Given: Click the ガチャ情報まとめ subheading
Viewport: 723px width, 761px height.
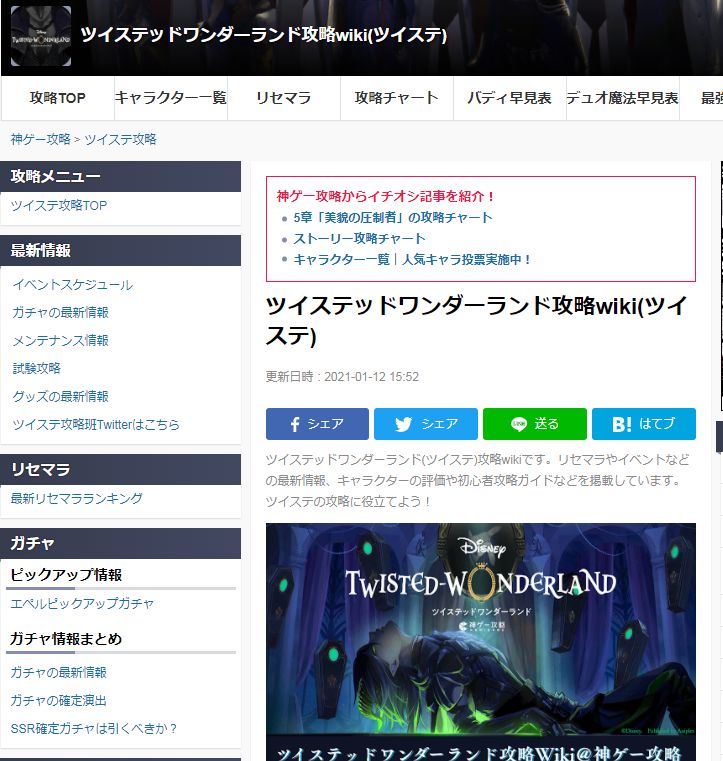Looking at the screenshot, I should [66, 639].
